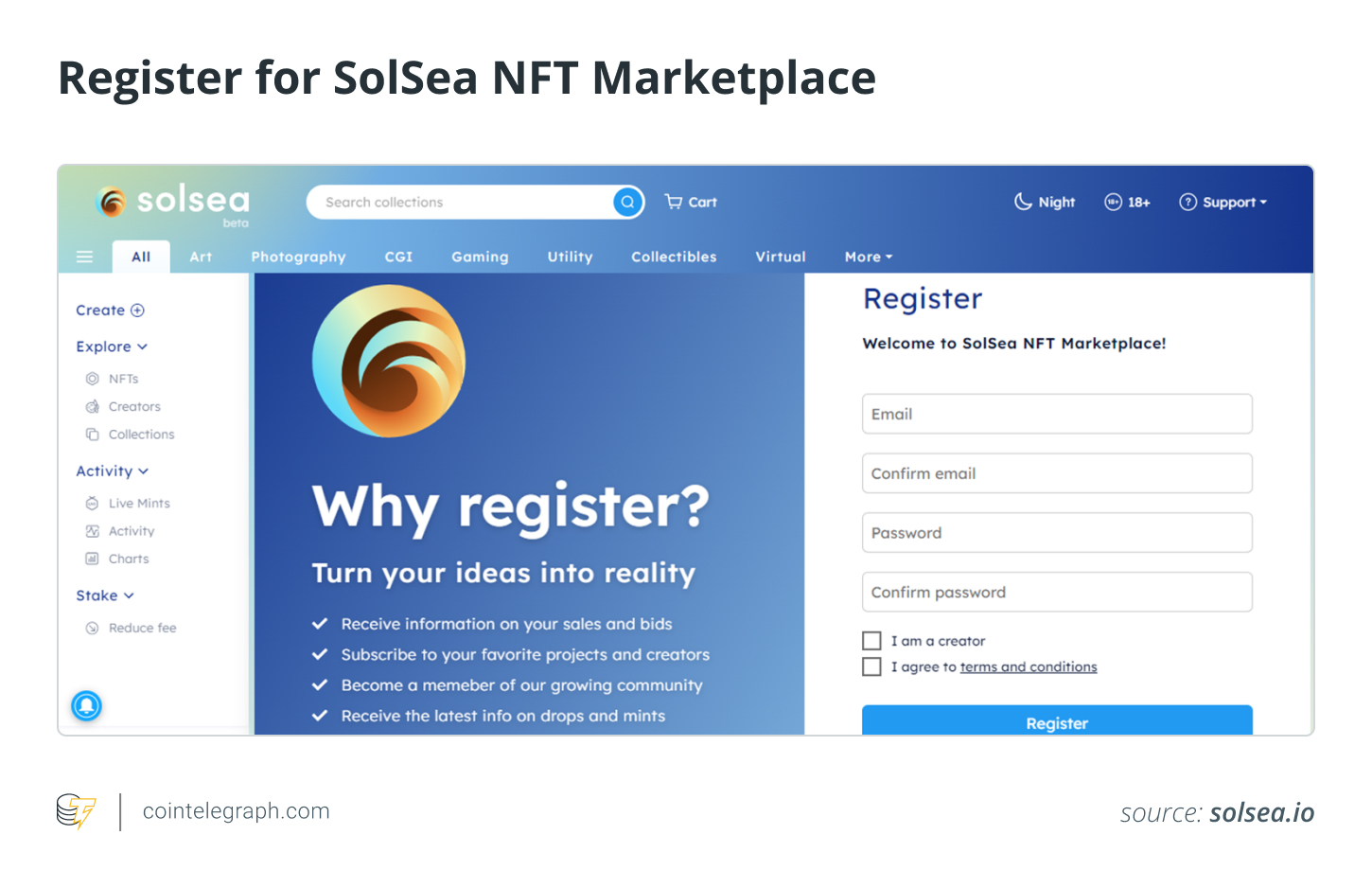Switch to Night mode moon icon
Viewport: 1372px width, 888px height.
pos(1023,202)
